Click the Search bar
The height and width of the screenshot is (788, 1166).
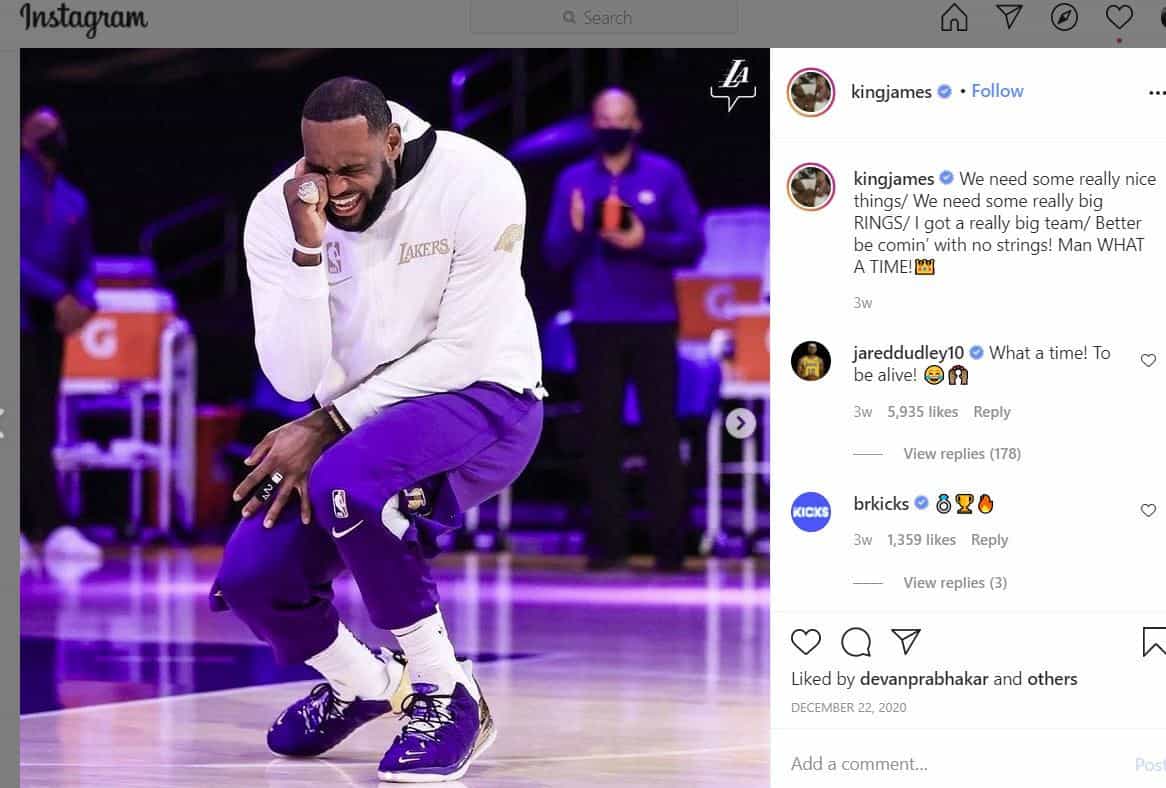tap(603, 18)
